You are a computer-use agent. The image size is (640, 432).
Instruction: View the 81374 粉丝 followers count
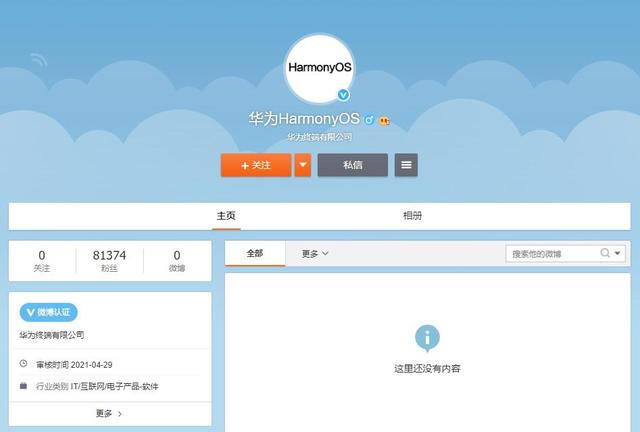click(x=109, y=261)
